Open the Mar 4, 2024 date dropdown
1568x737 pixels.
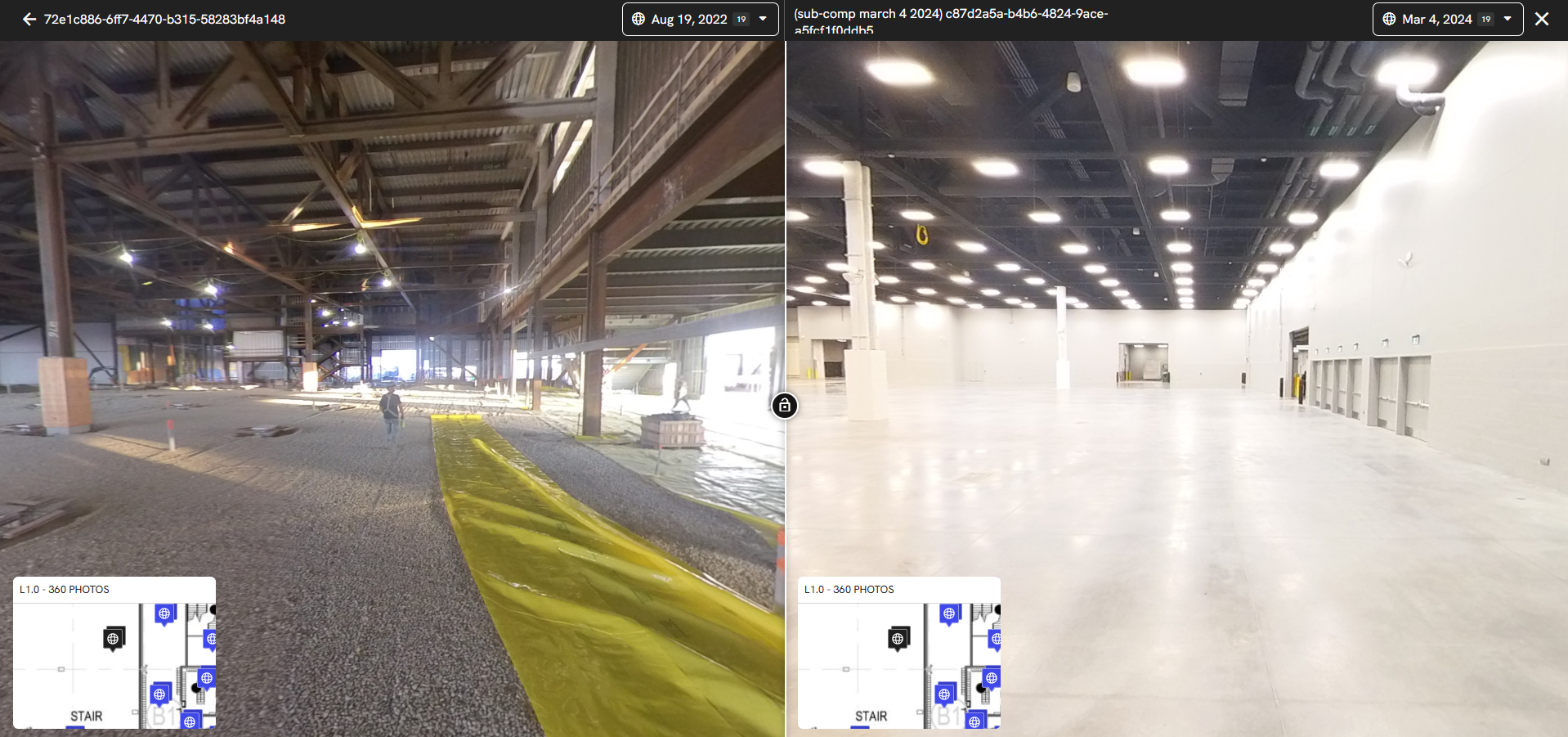(x=1446, y=19)
